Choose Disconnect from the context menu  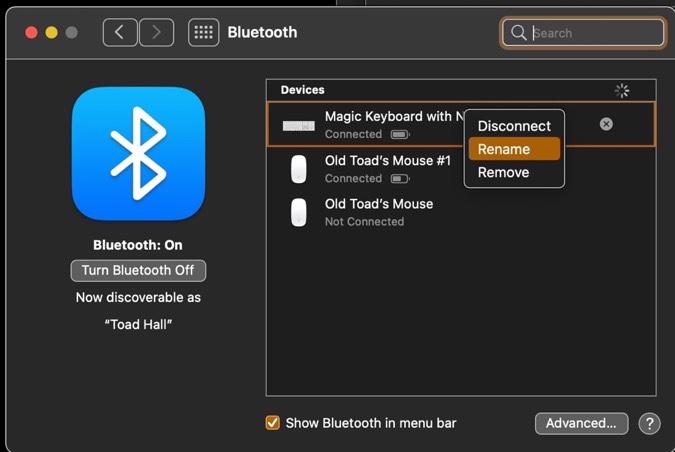pos(514,126)
